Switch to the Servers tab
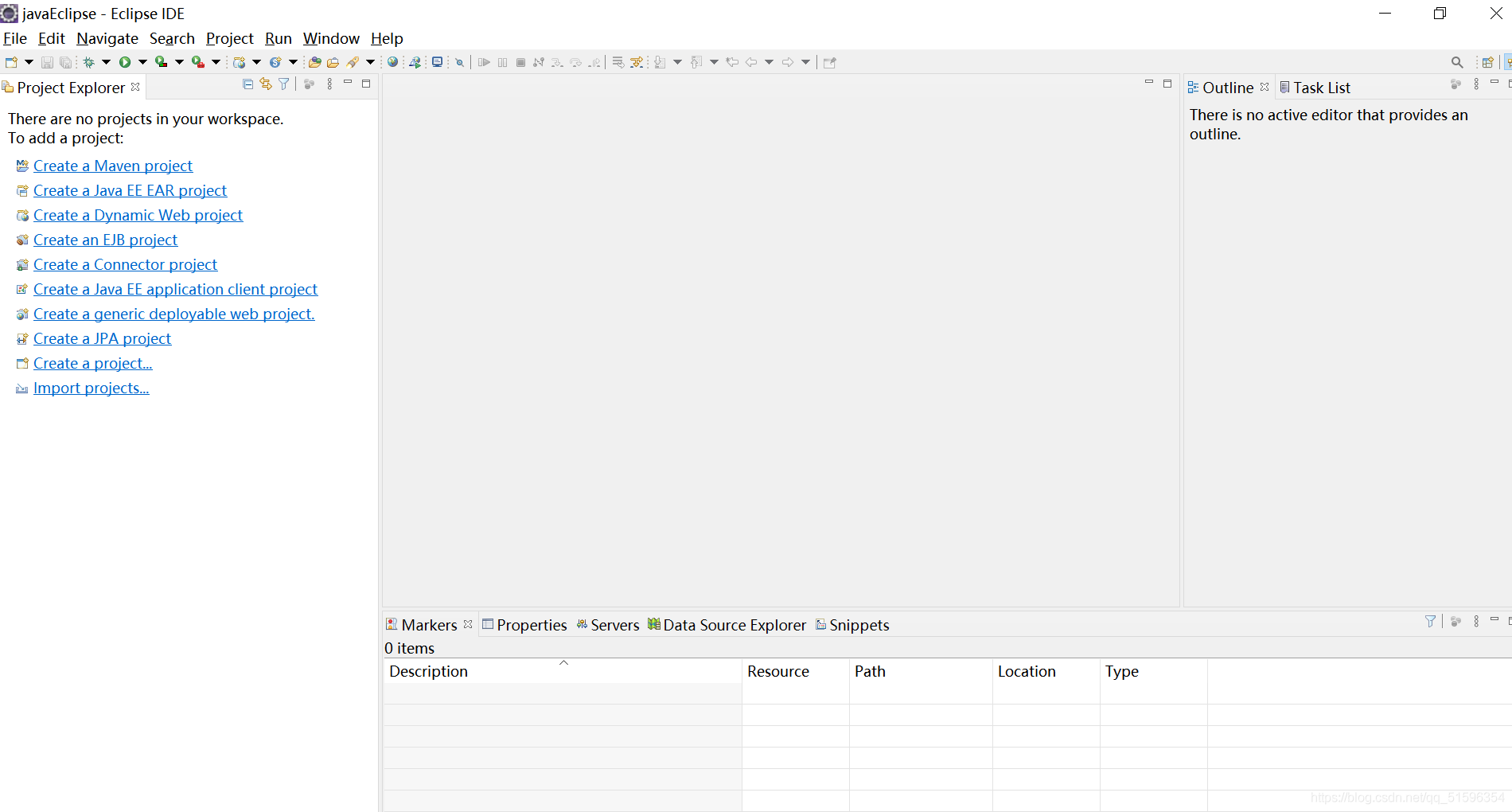 coord(608,625)
